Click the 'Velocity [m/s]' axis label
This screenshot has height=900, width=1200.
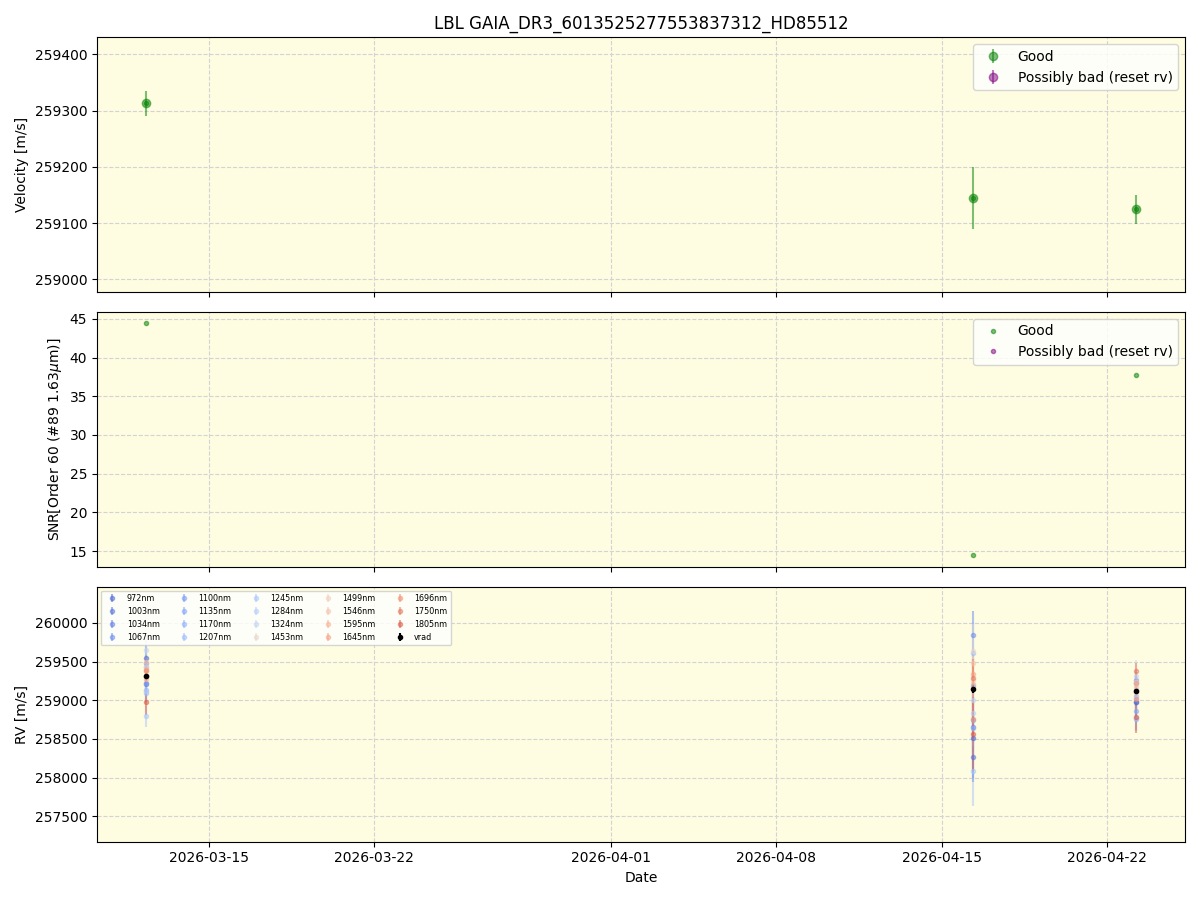(21, 165)
